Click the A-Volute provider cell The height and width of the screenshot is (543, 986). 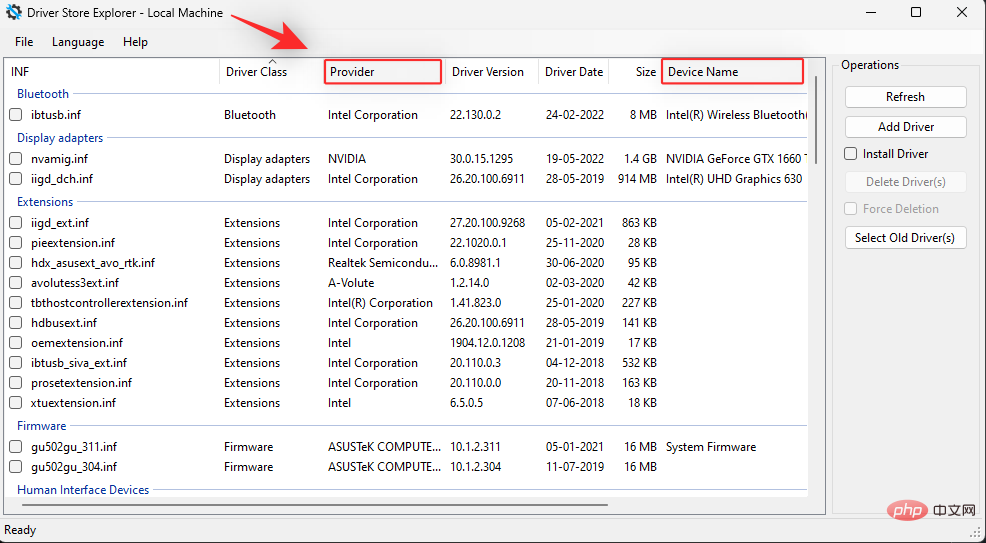click(351, 283)
